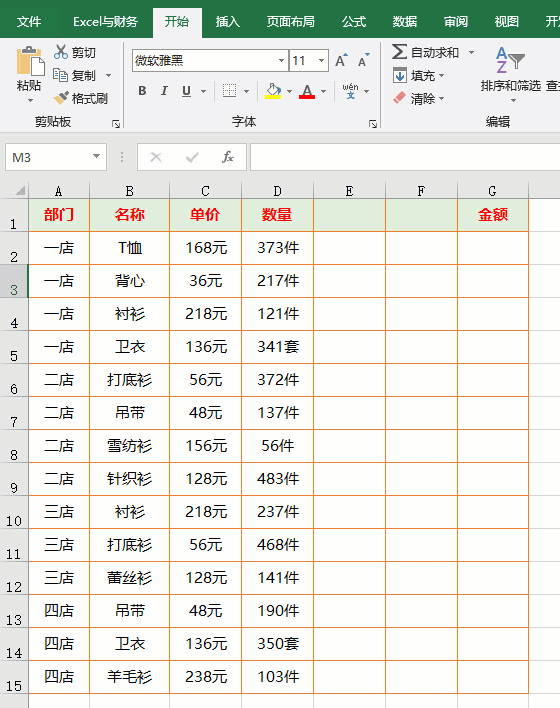Toggle italic formatting

pos(164,91)
